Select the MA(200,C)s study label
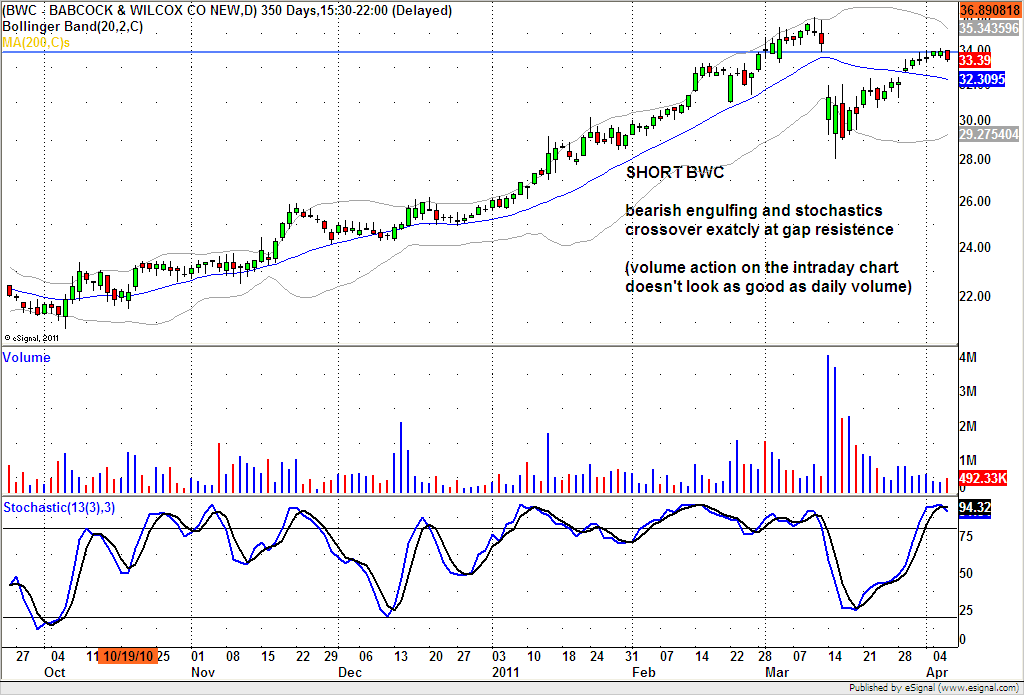The image size is (1024, 695). pyautogui.click(x=36, y=42)
